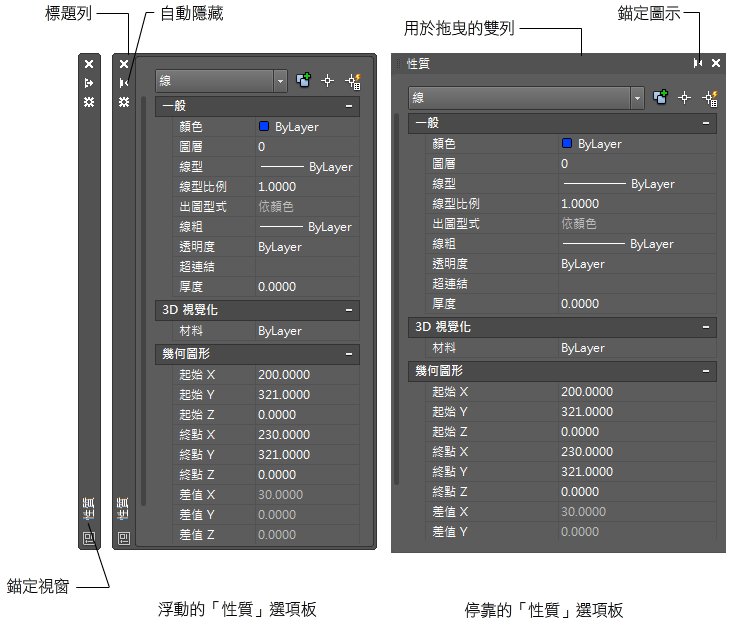Open properties gear menu on collapsed strip
This screenshot has height=625, width=735.
point(89,102)
